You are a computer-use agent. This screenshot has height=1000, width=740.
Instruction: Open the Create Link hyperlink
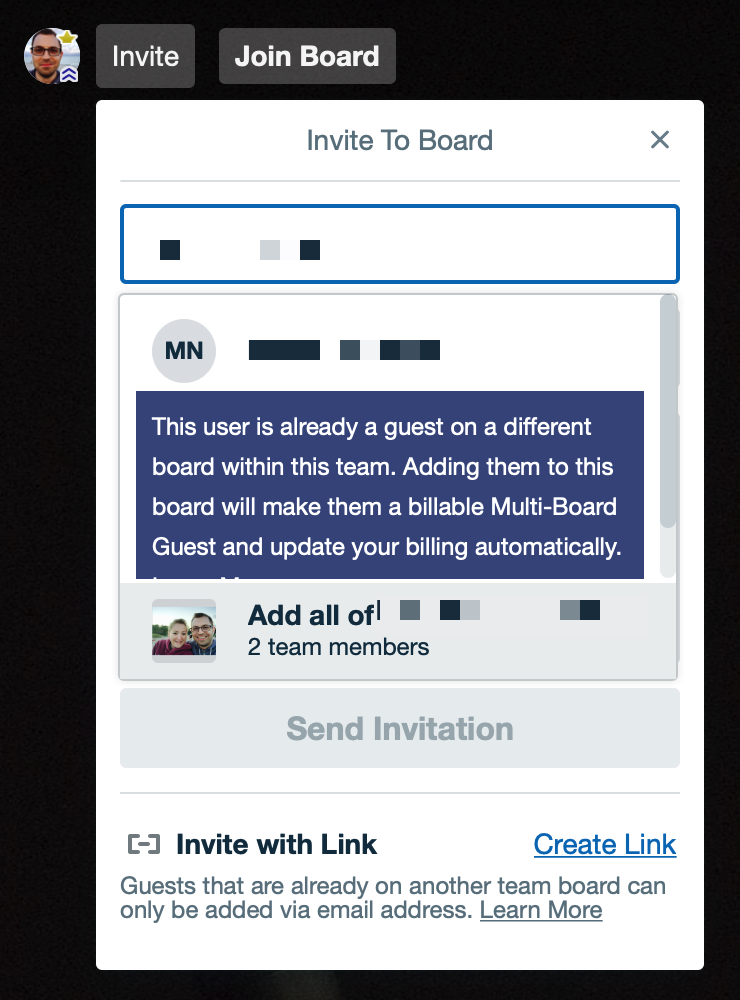(605, 844)
